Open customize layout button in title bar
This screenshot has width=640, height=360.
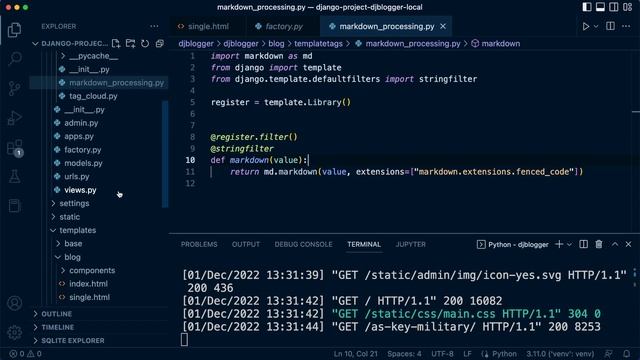point(628,7)
